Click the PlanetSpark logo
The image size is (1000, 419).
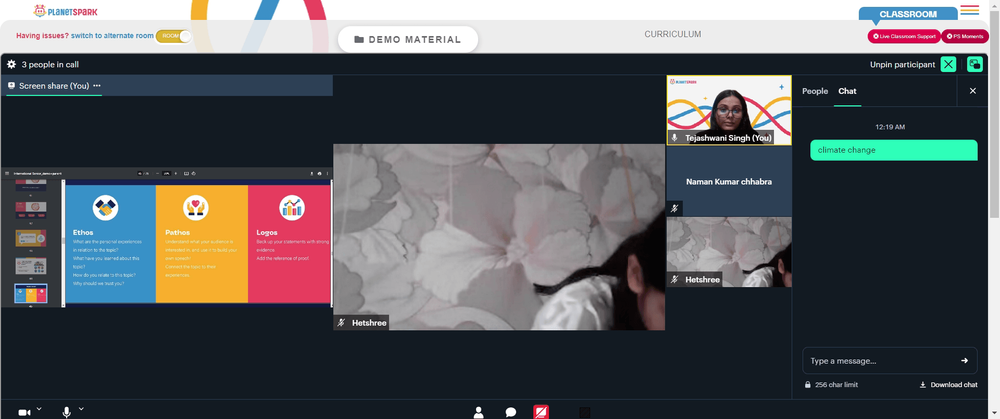coord(66,11)
